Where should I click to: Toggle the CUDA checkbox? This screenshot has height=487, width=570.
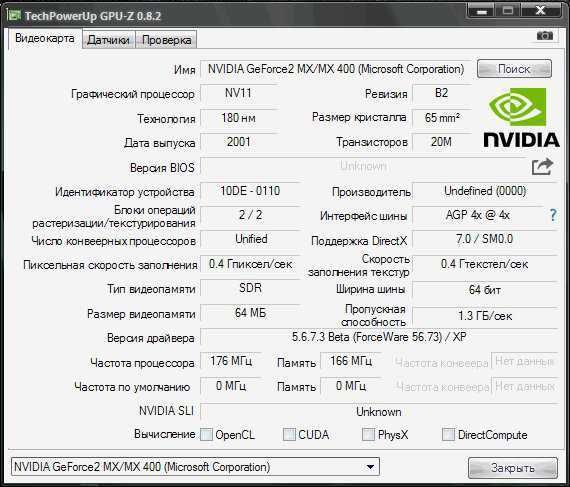(289, 434)
